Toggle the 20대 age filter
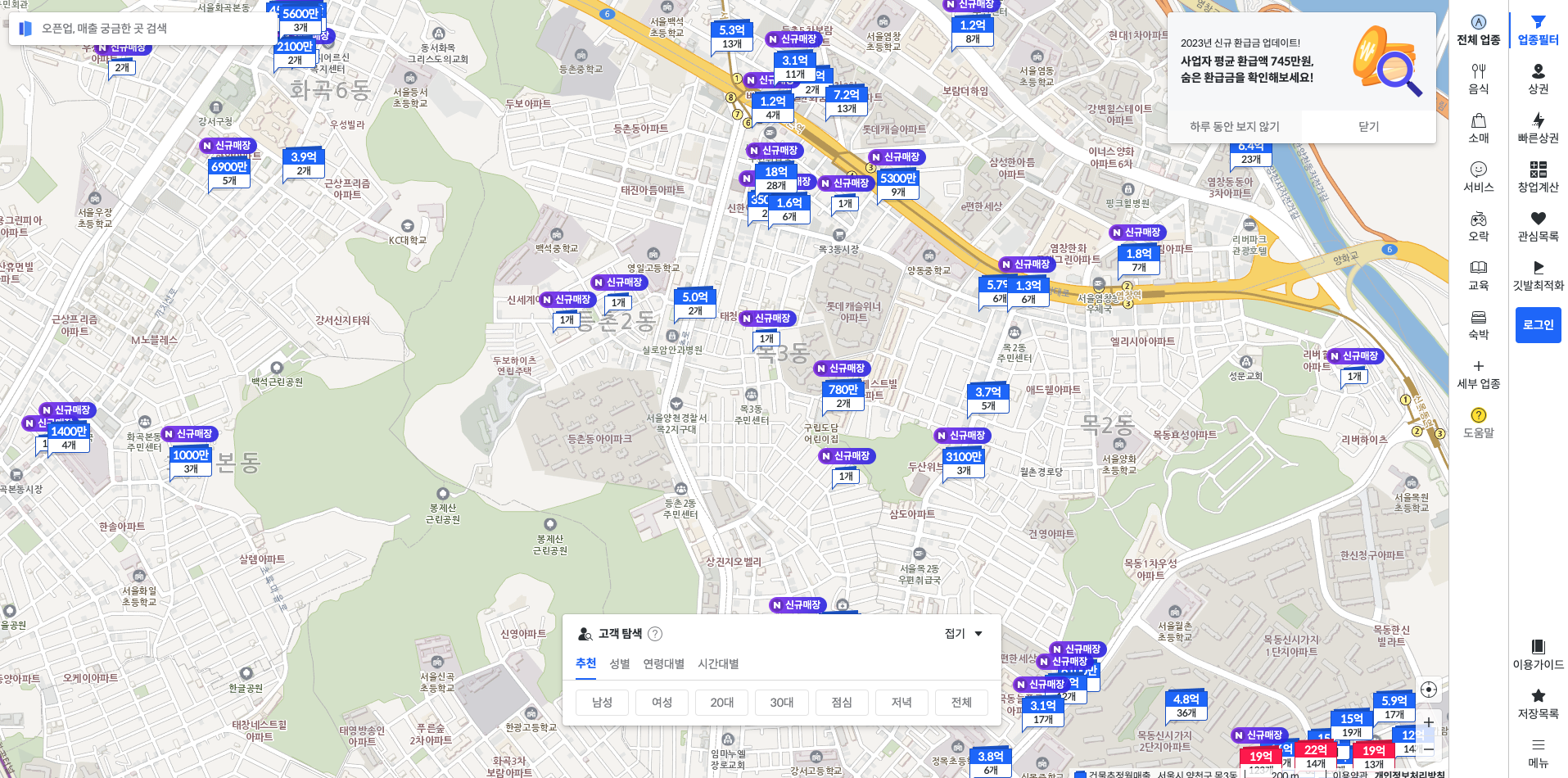Image resolution: width=1568 pixels, height=778 pixels. [721, 703]
